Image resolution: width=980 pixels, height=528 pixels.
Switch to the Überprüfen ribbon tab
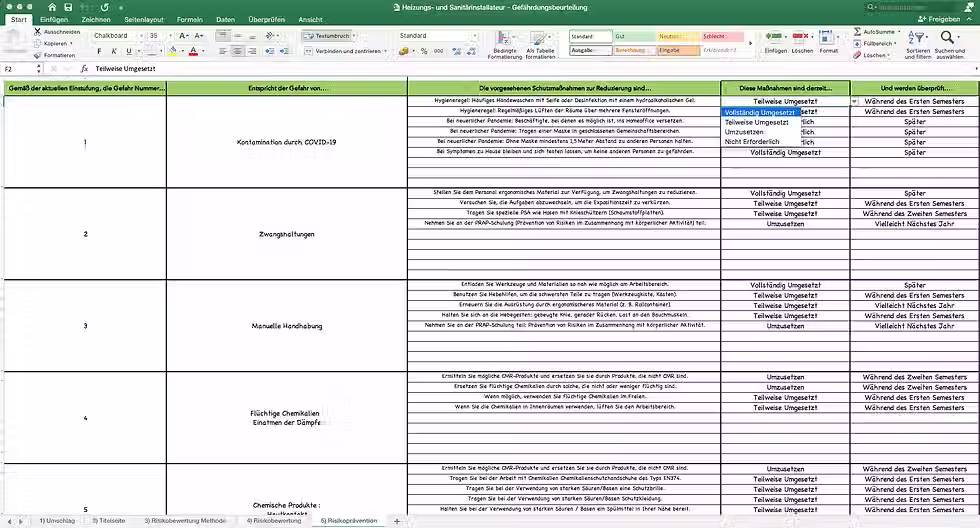[x=267, y=19]
